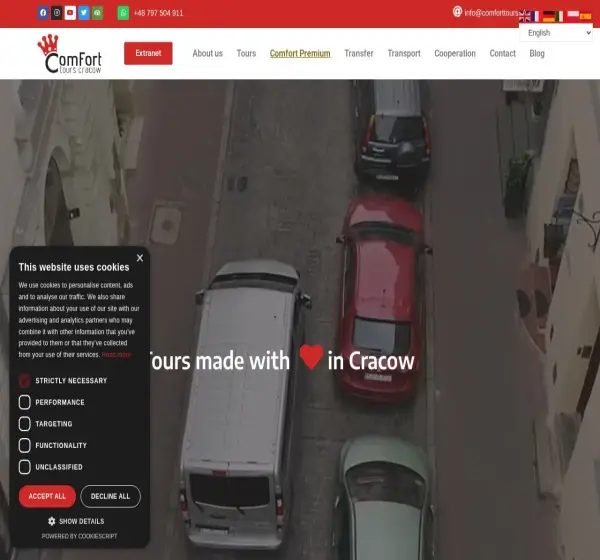This screenshot has height=560, width=600.
Task: Click 'This website uses cookies' heading
Action: pos(74,267)
